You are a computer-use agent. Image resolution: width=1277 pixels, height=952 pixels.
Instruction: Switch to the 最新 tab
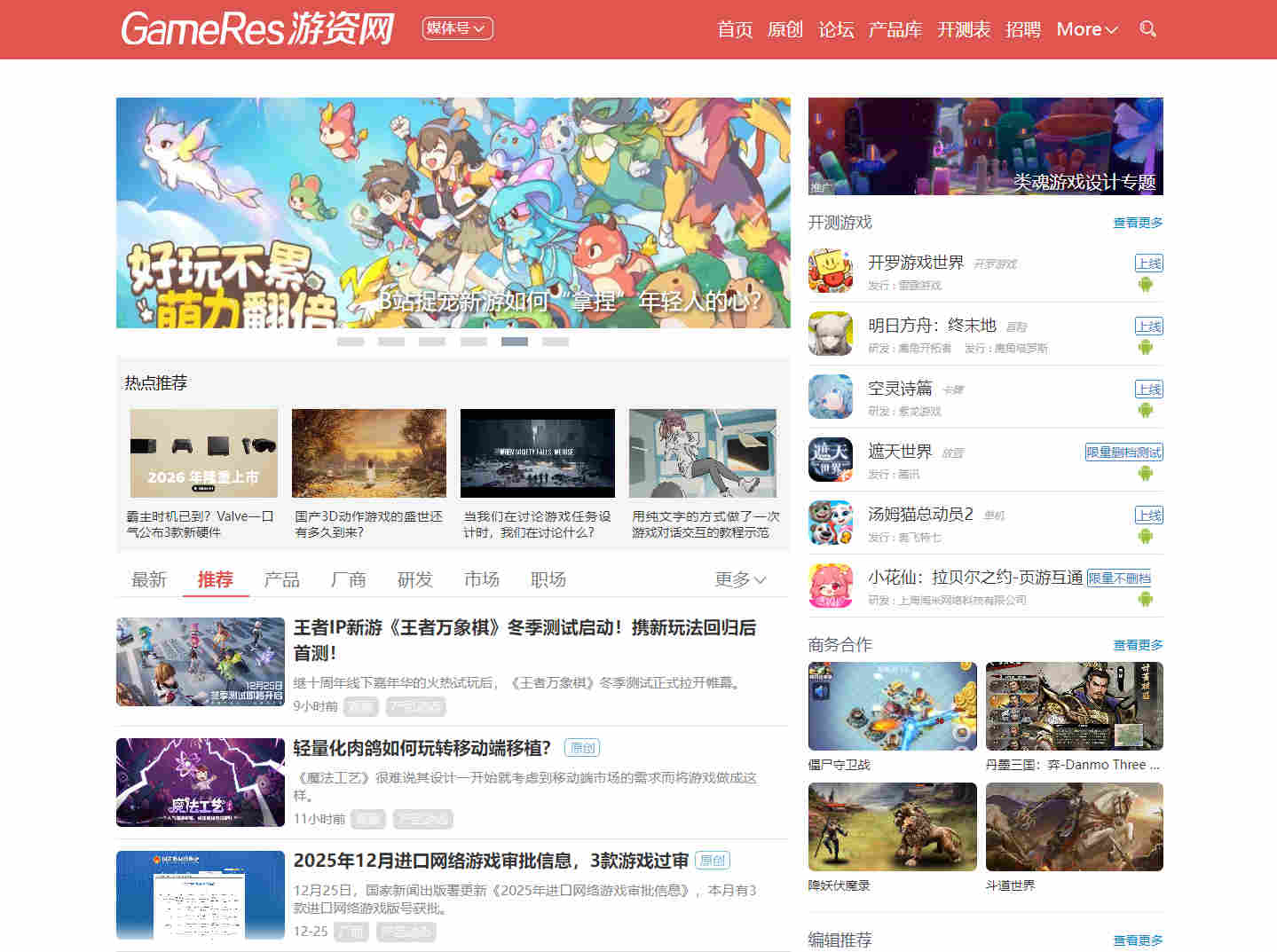148,578
